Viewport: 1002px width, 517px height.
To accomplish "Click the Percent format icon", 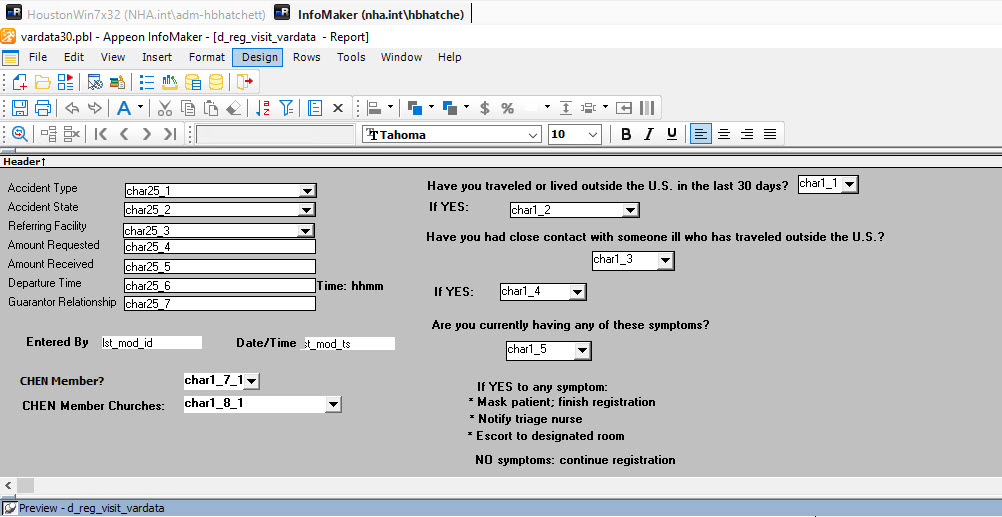I will (x=507, y=108).
